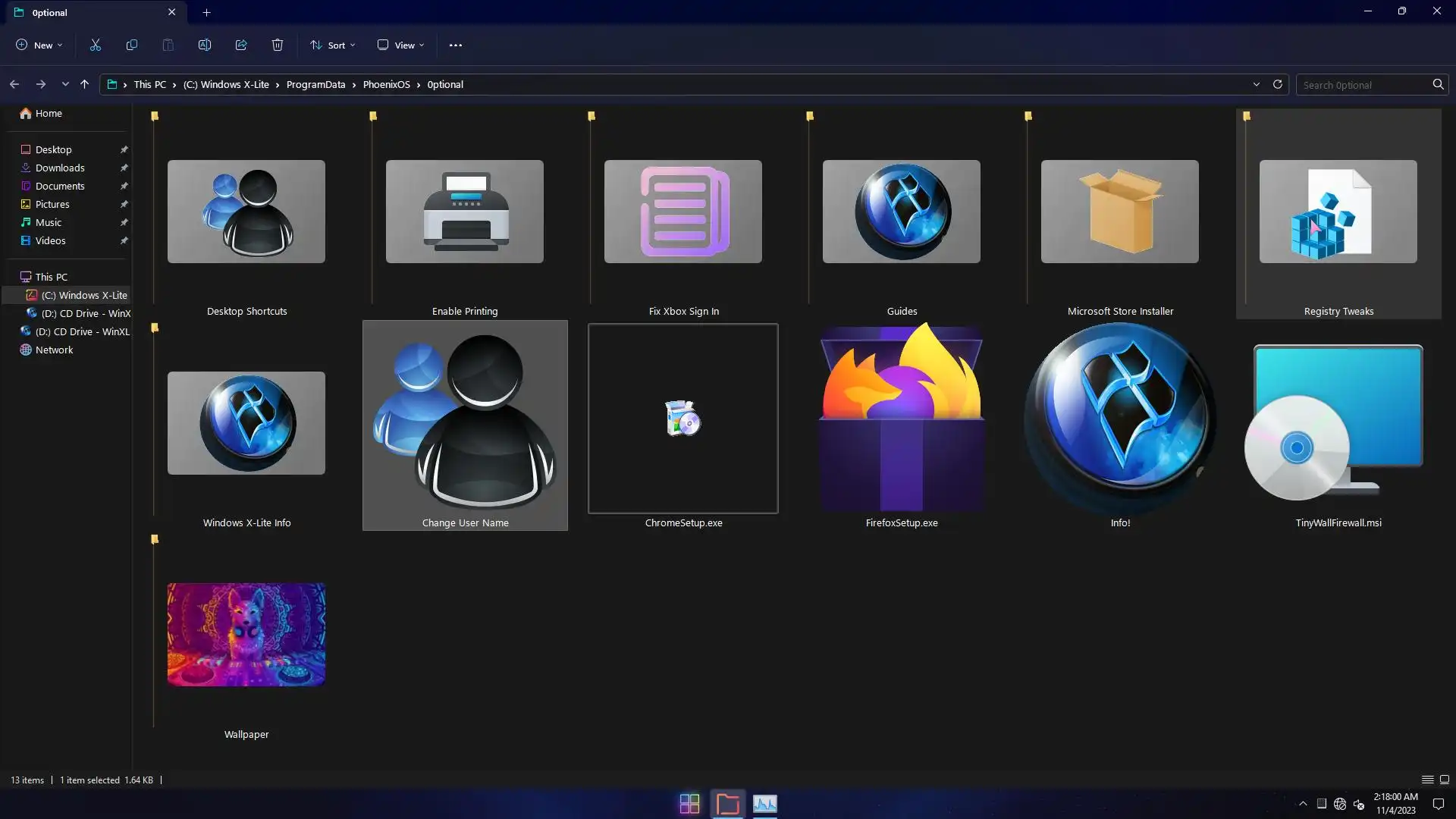Image resolution: width=1456 pixels, height=819 pixels.
Task: Expand the Sort options dropdown
Action: [332, 45]
